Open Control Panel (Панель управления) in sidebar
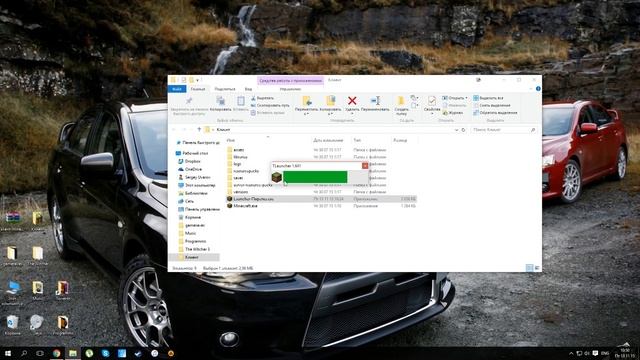This screenshot has width=640, height=360. click(199, 209)
